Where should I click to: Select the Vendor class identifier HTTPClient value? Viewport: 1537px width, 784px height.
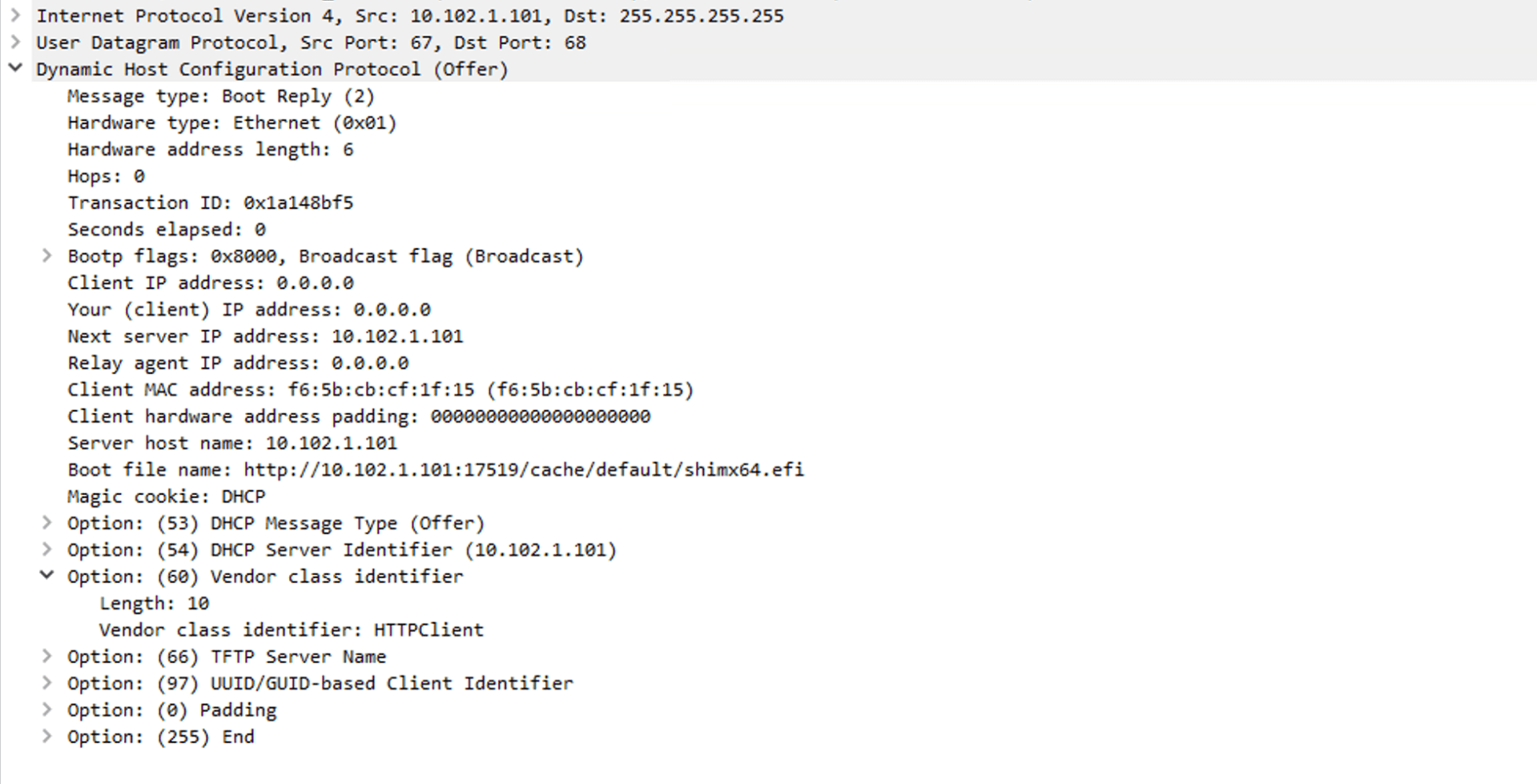[291, 629]
